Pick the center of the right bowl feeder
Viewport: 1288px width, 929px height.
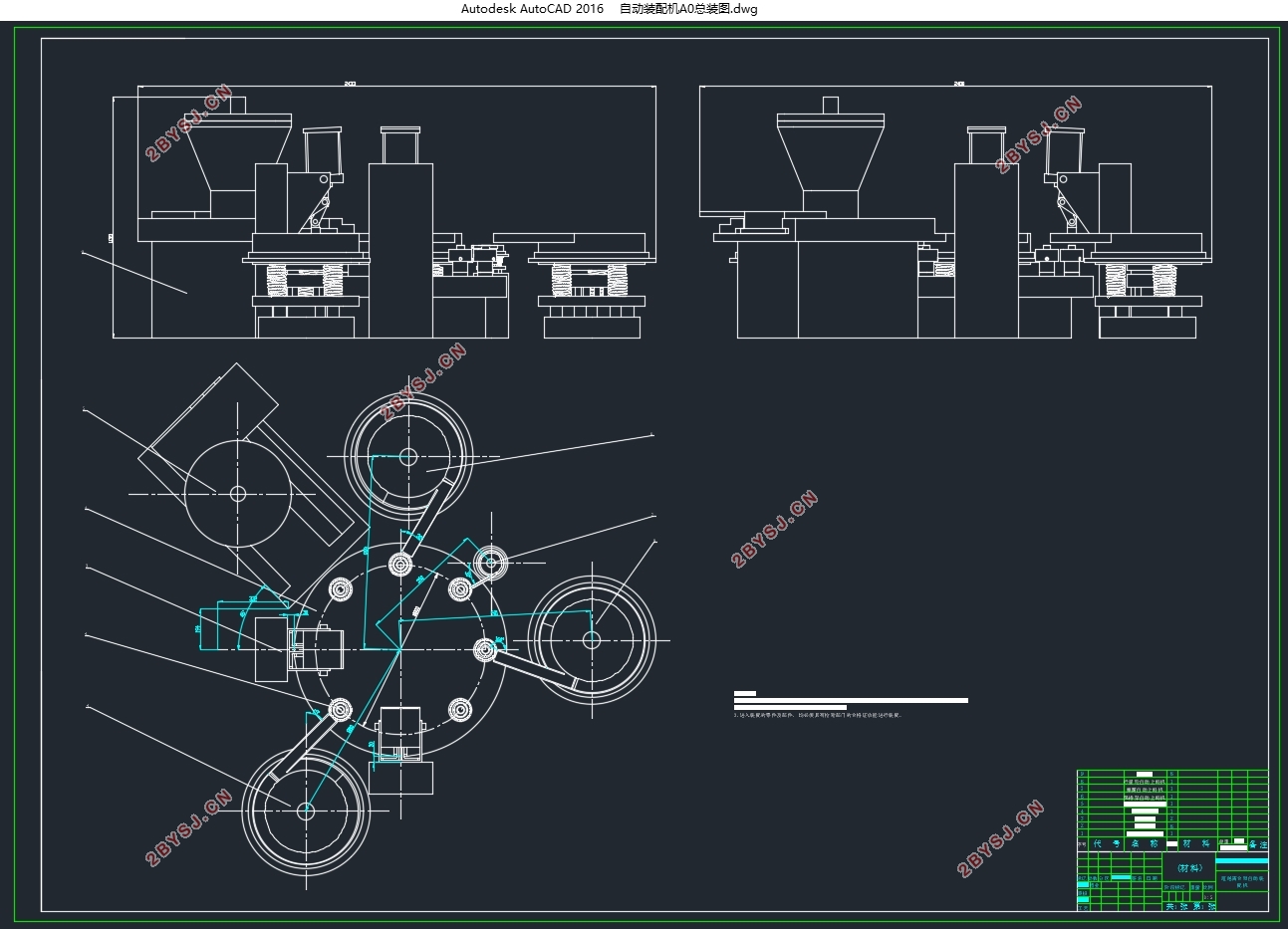click(591, 639)
